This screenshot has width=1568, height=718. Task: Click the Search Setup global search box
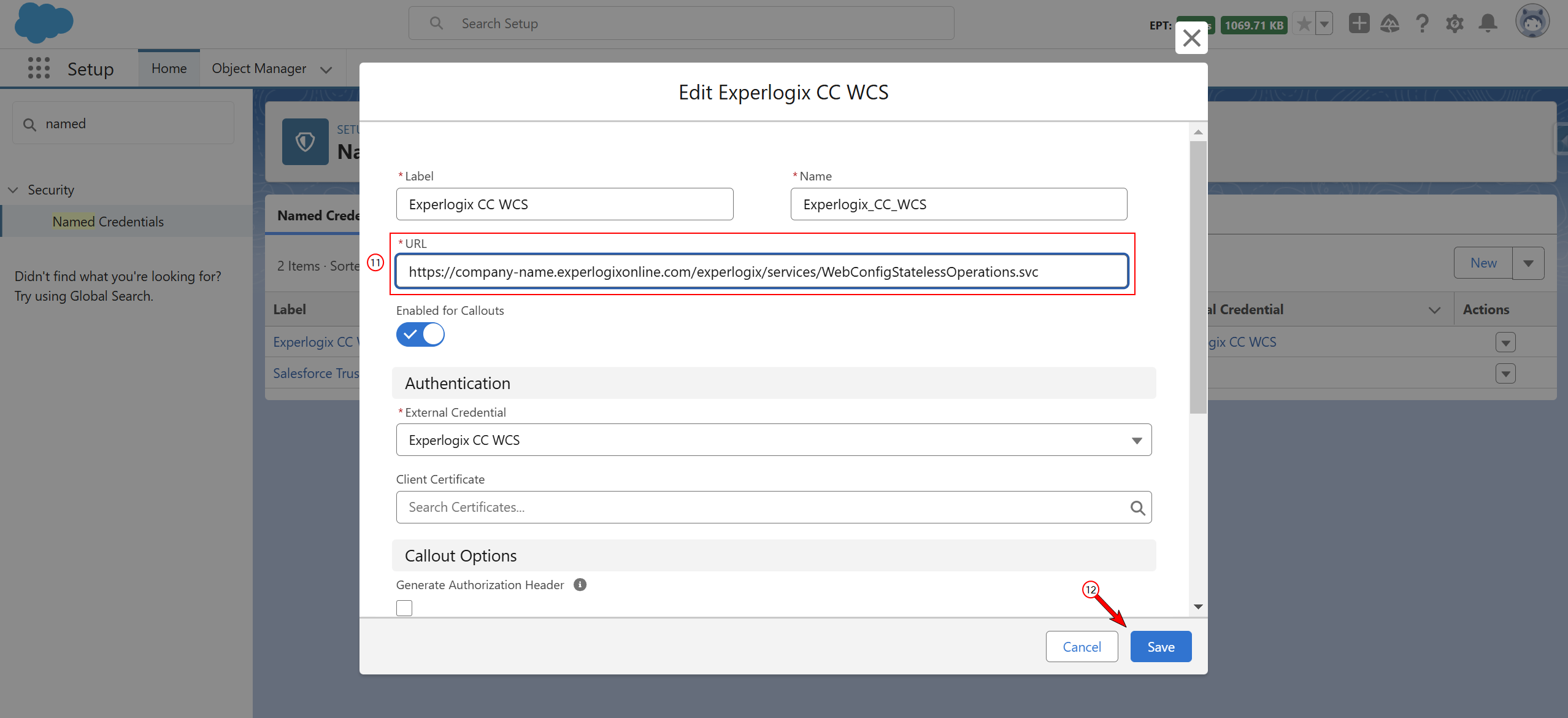point(681,23)
